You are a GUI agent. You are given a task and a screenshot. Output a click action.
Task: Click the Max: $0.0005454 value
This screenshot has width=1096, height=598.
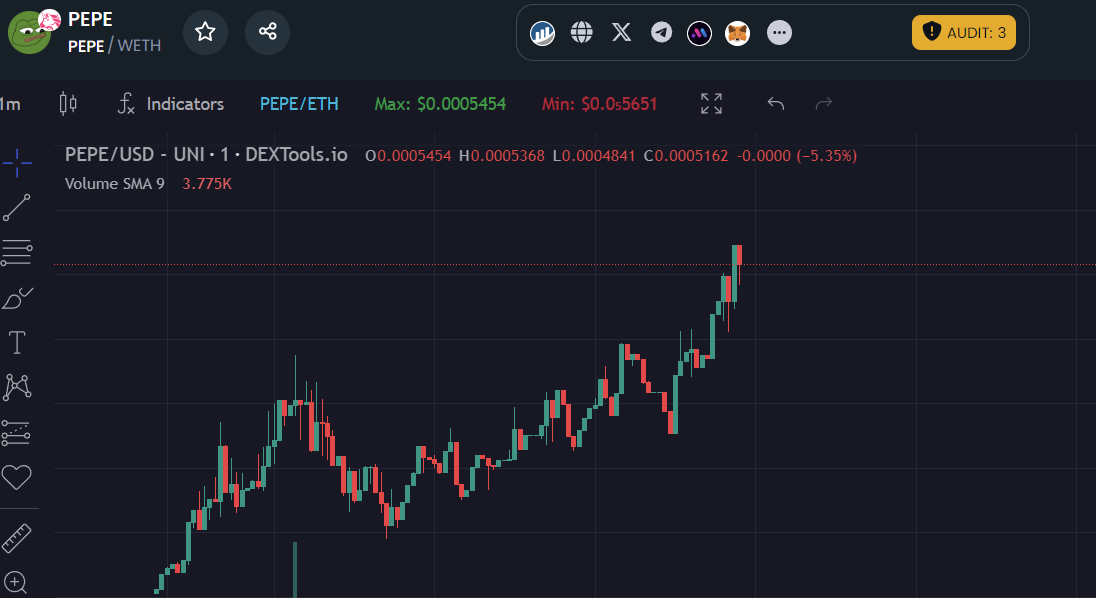click(440, 104)
